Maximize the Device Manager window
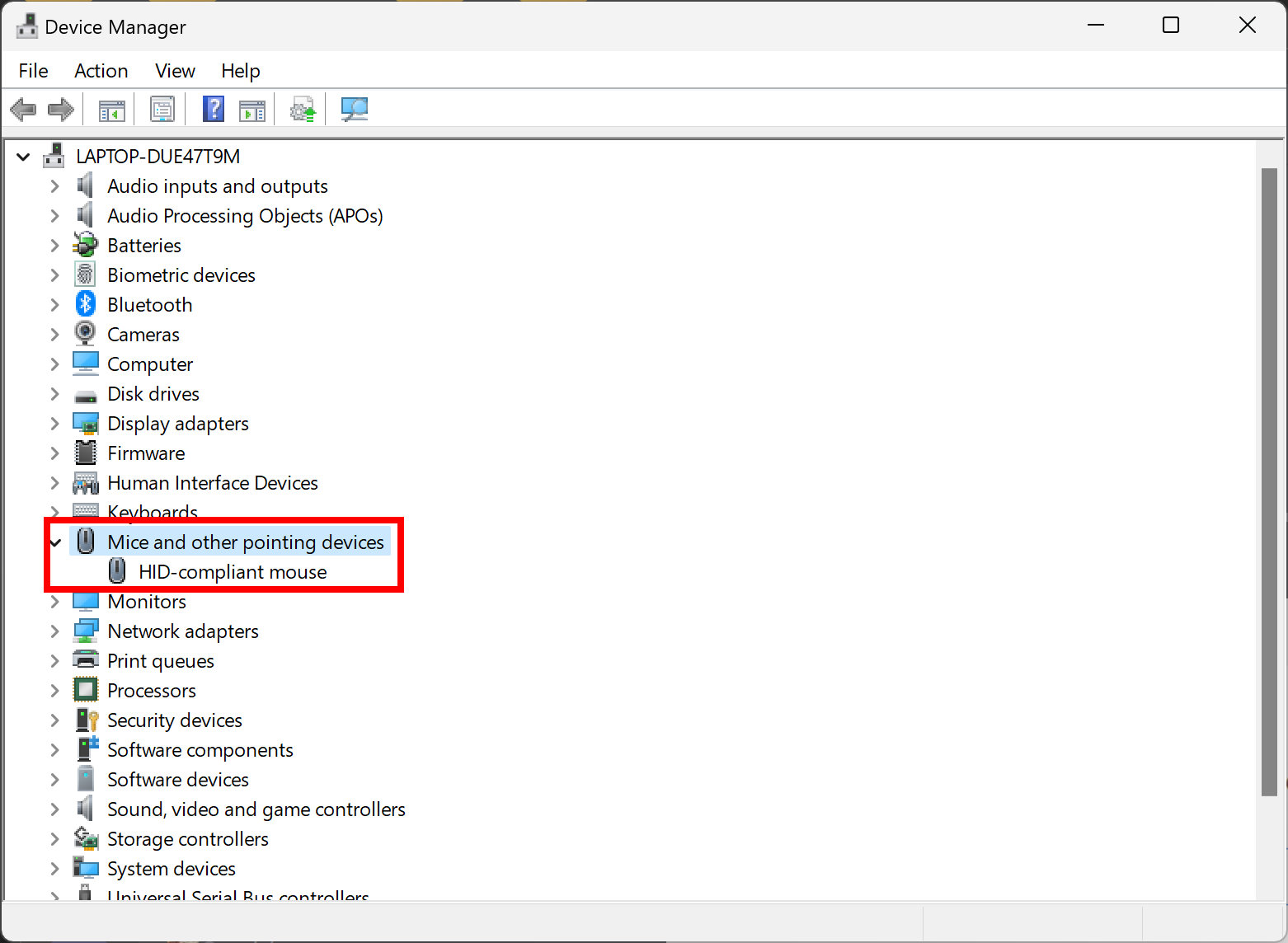1288x943 pixels. pyautogui.click(x=1171, y=26)
